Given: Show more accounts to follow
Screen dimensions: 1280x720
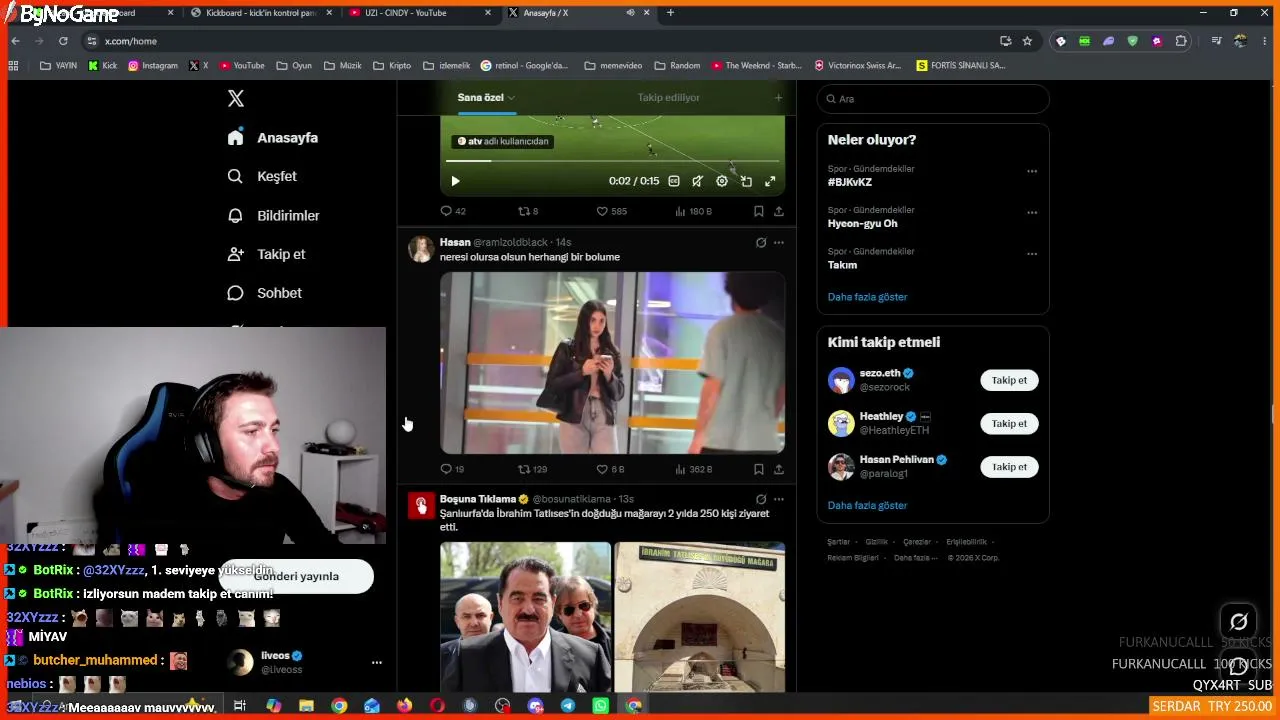Looking at the screenshot, I should [x=867, y=506].
